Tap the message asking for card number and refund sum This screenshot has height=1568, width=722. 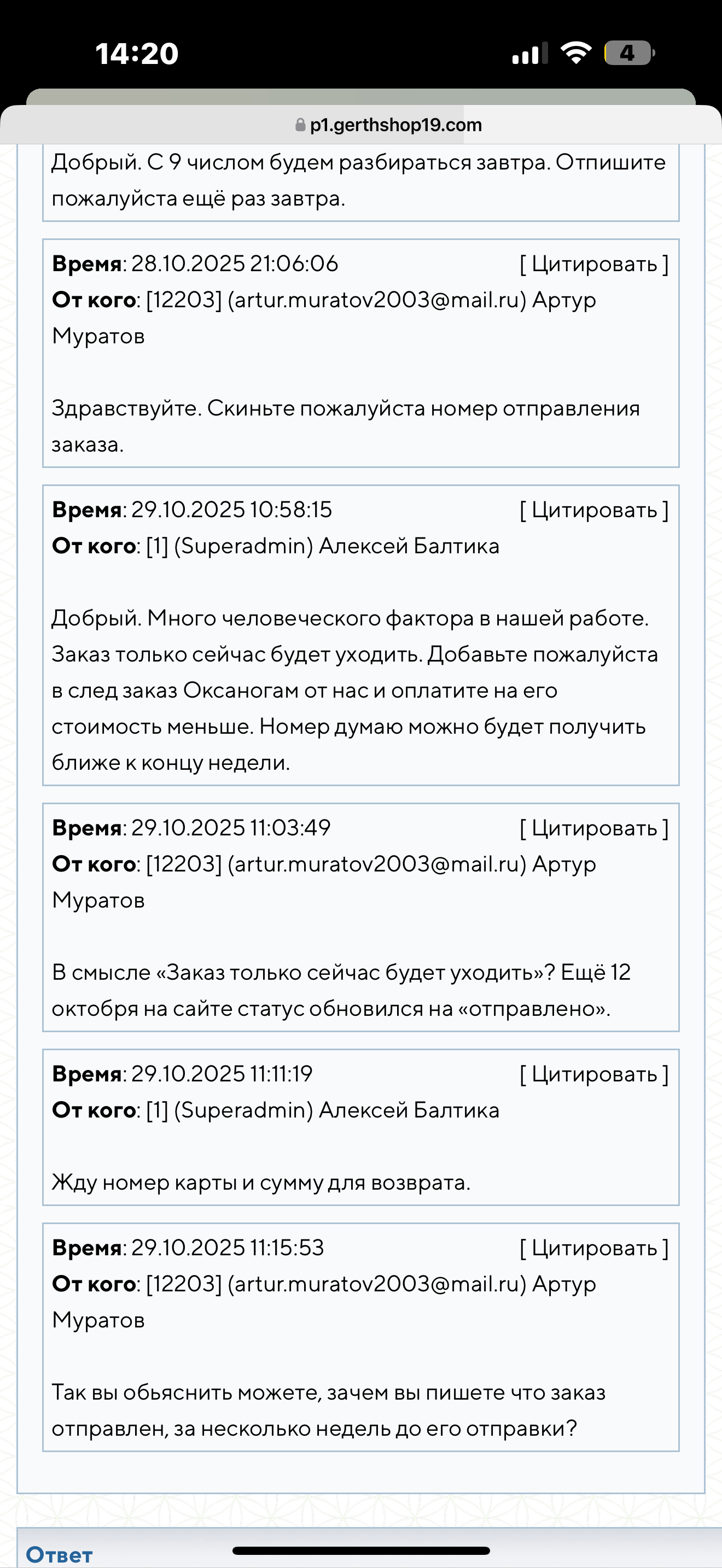[260, 1183]
